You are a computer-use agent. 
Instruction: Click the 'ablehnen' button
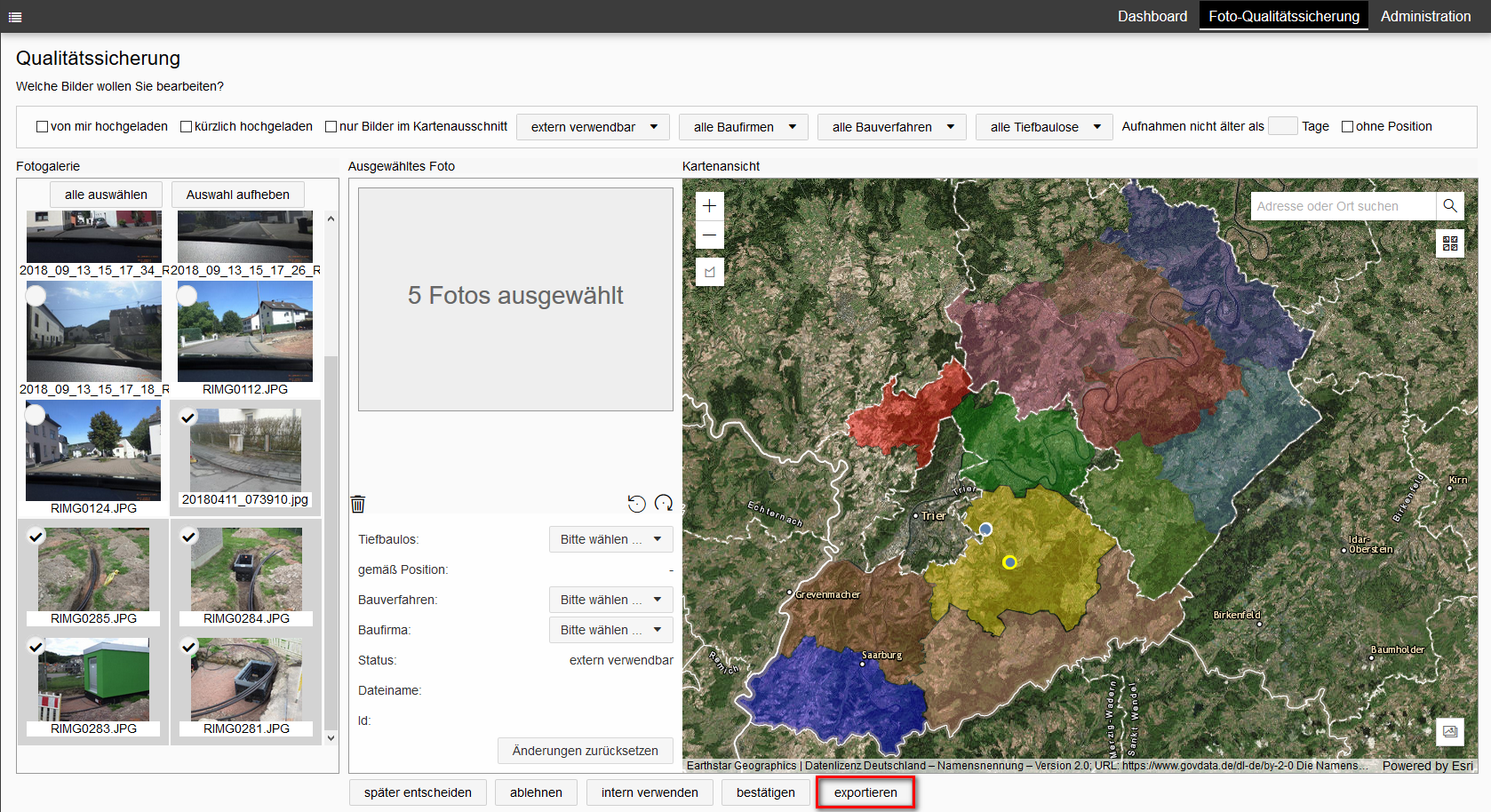click(x=536, y=792)
